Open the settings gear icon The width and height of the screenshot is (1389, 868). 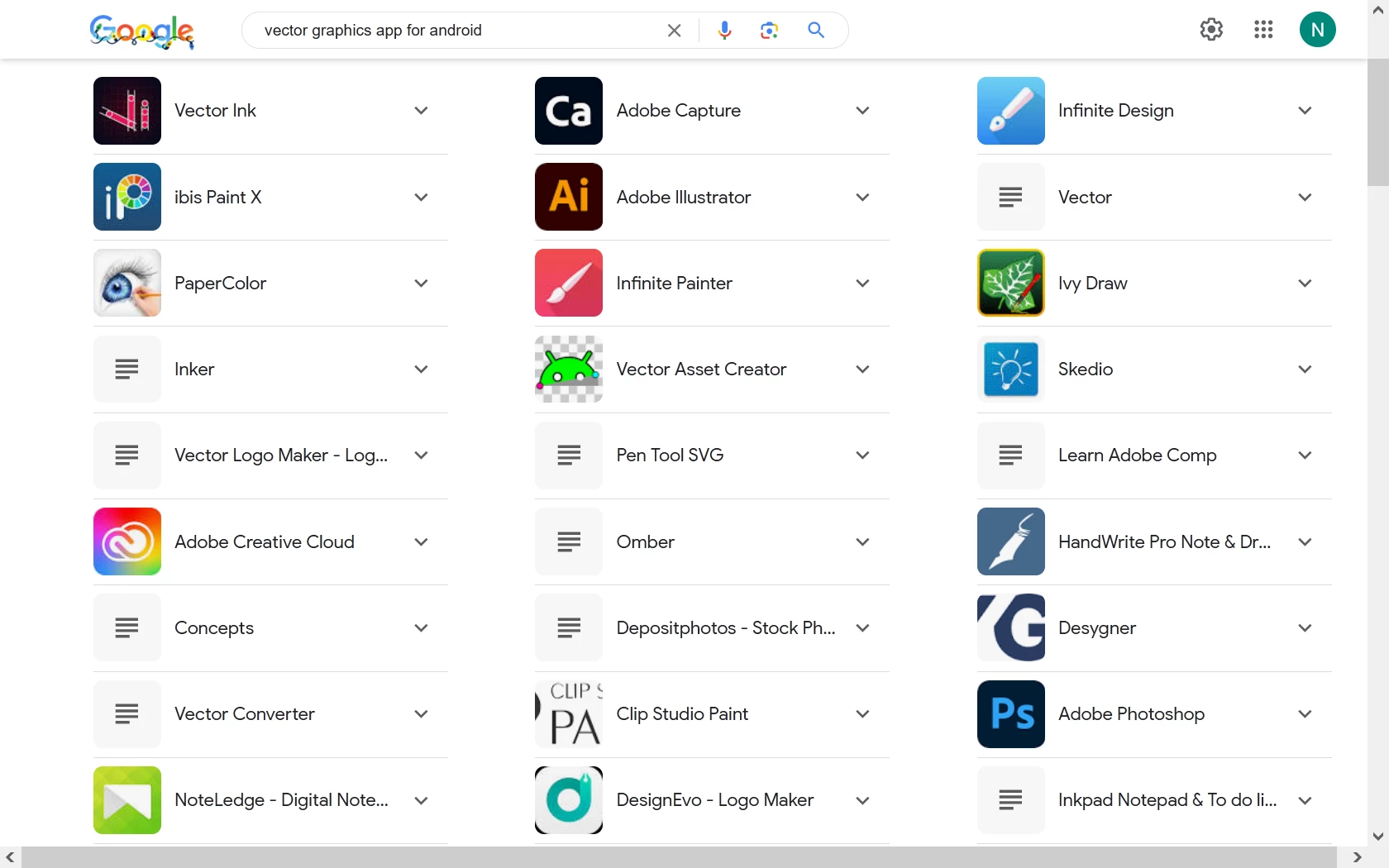pos(1211,30)
